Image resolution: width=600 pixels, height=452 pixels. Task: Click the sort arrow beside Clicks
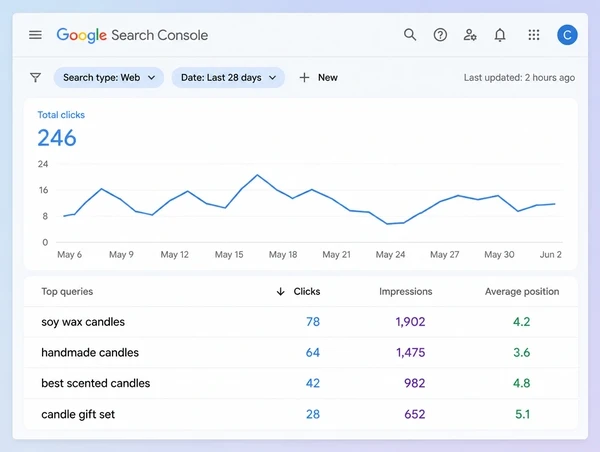[x=280, y=292]
